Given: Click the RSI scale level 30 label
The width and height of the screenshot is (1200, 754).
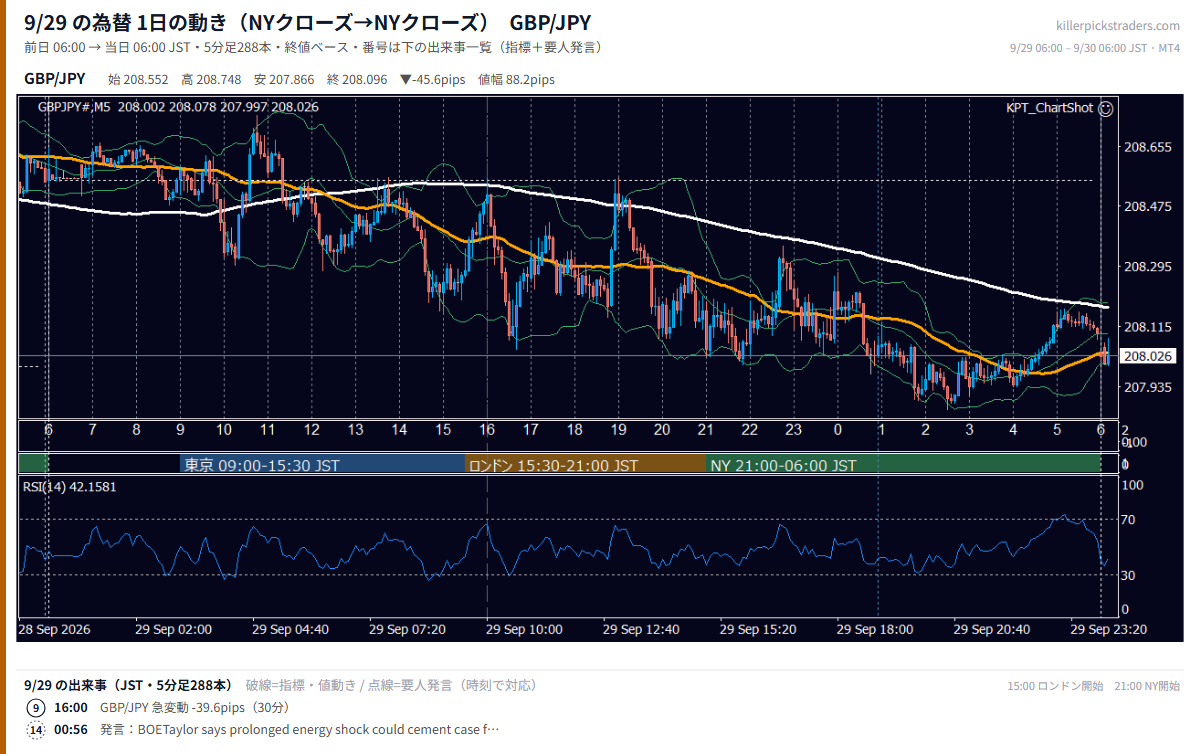Looking at the screenshot, I should [x=1127, y=575].
